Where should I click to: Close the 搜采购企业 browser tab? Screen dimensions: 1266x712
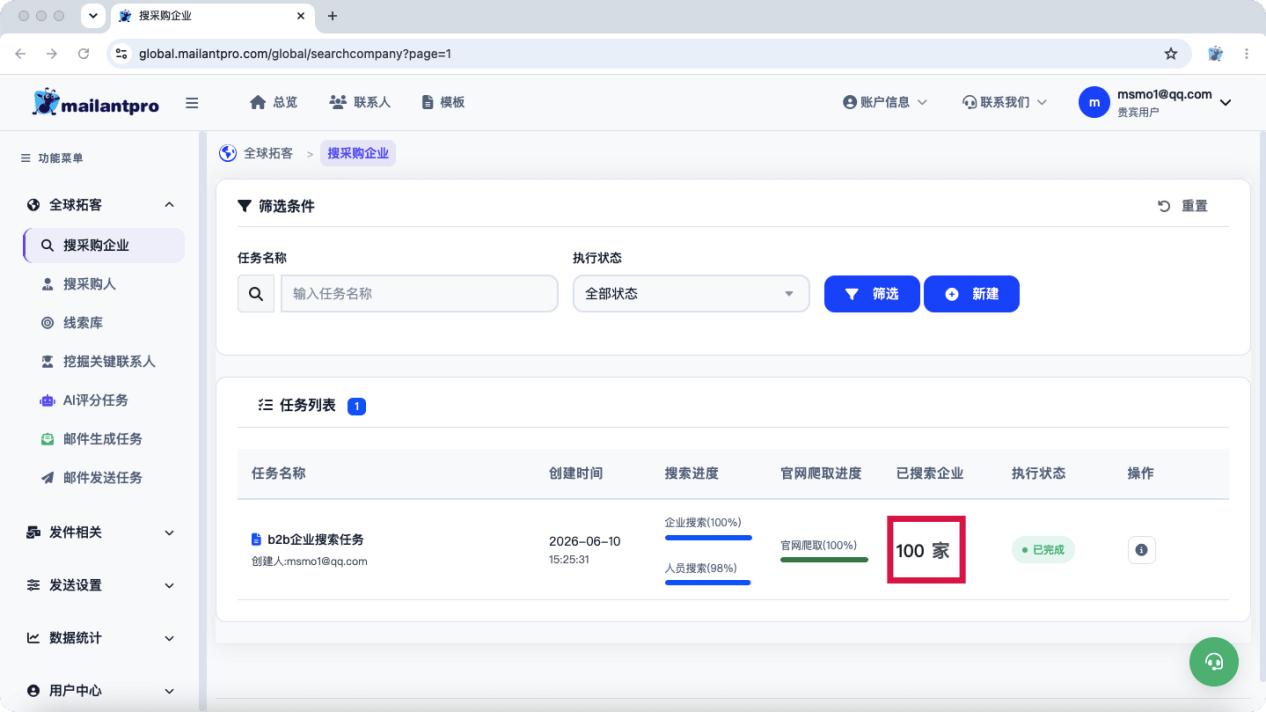point(301,16)
